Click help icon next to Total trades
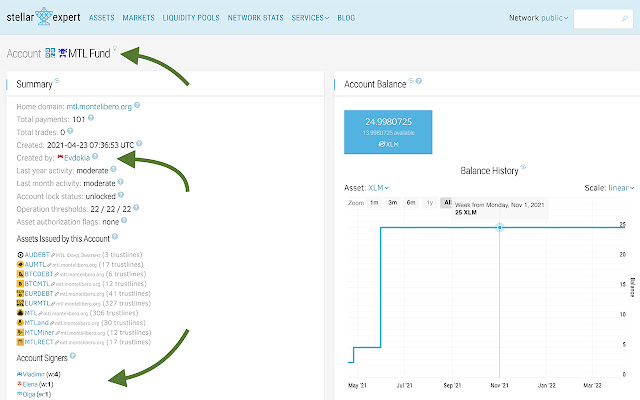The width and height of the screenshot is (640, 400). pos(70,131)
